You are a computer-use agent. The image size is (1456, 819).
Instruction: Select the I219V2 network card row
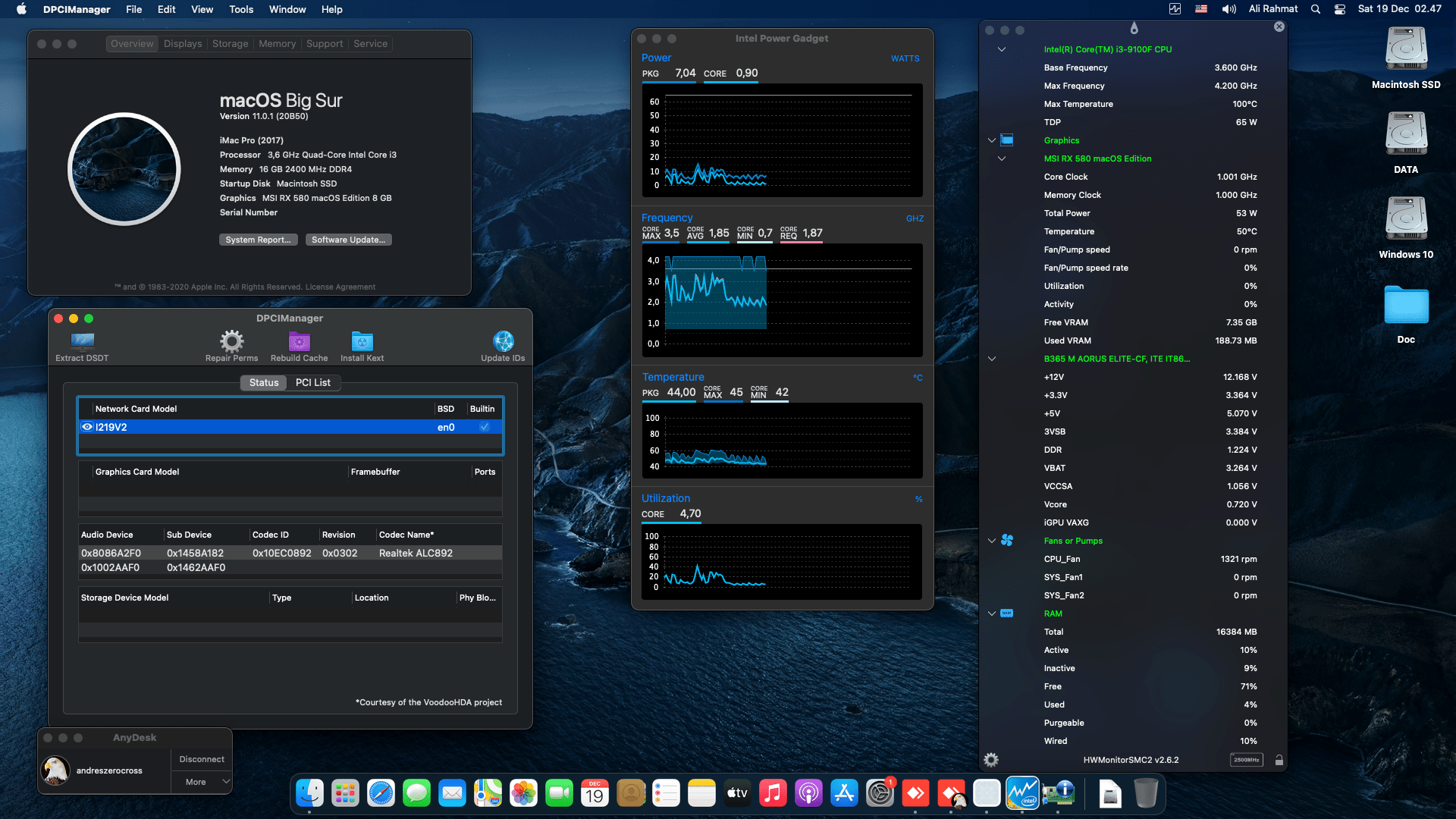pyautogui.click(x=290, y=427)
